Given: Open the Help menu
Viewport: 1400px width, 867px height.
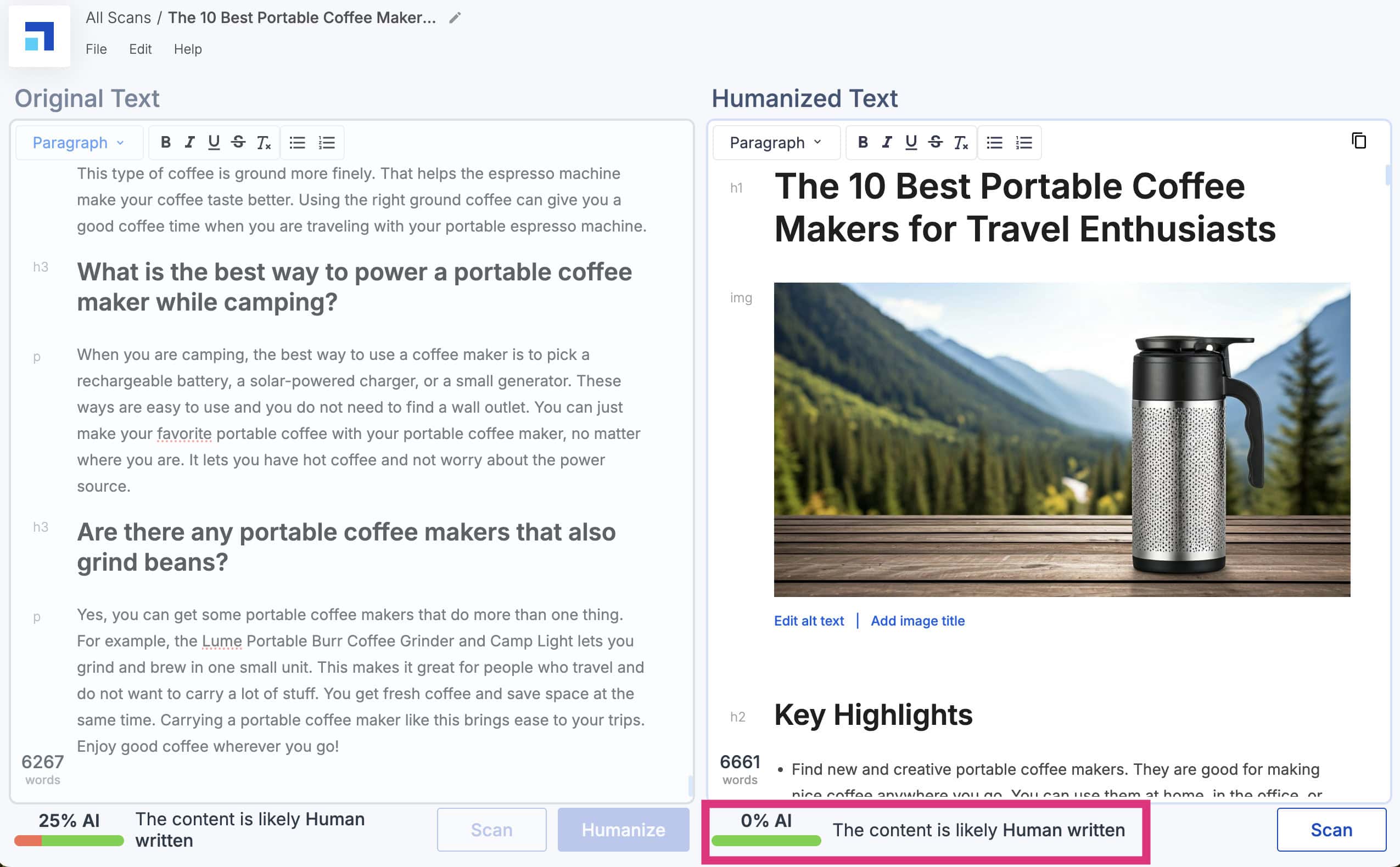Looking at the screenshot, I should pos(188,49).
